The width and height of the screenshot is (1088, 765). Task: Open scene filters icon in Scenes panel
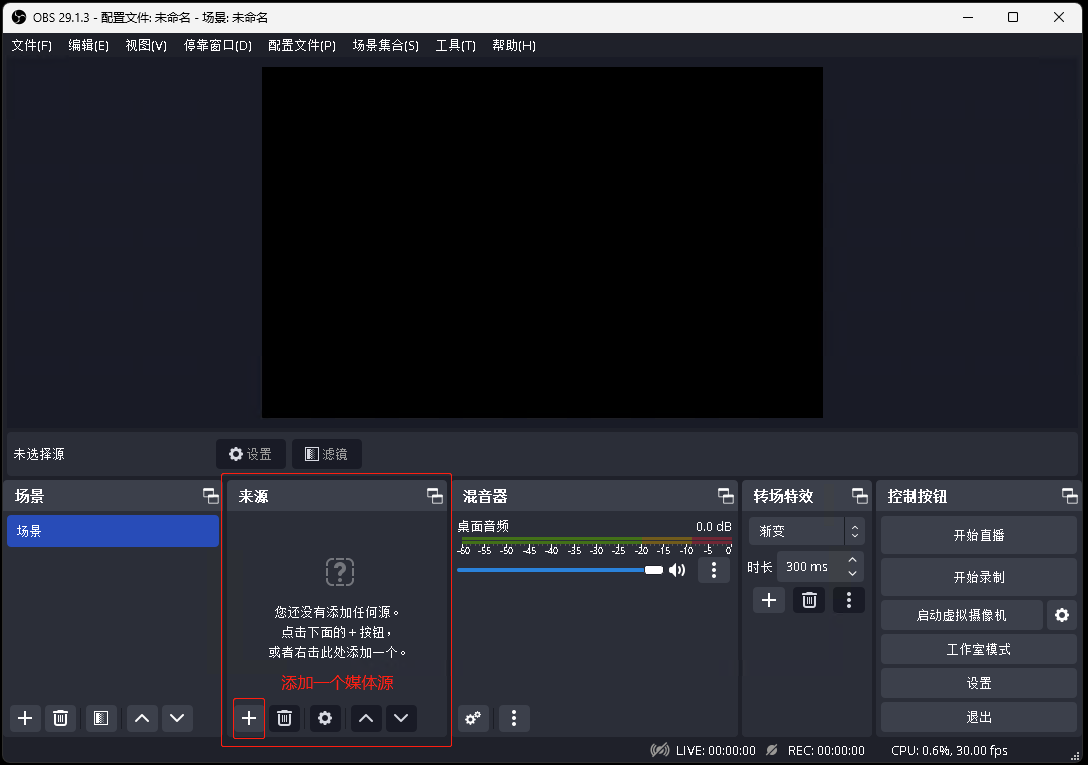[100, 718]
